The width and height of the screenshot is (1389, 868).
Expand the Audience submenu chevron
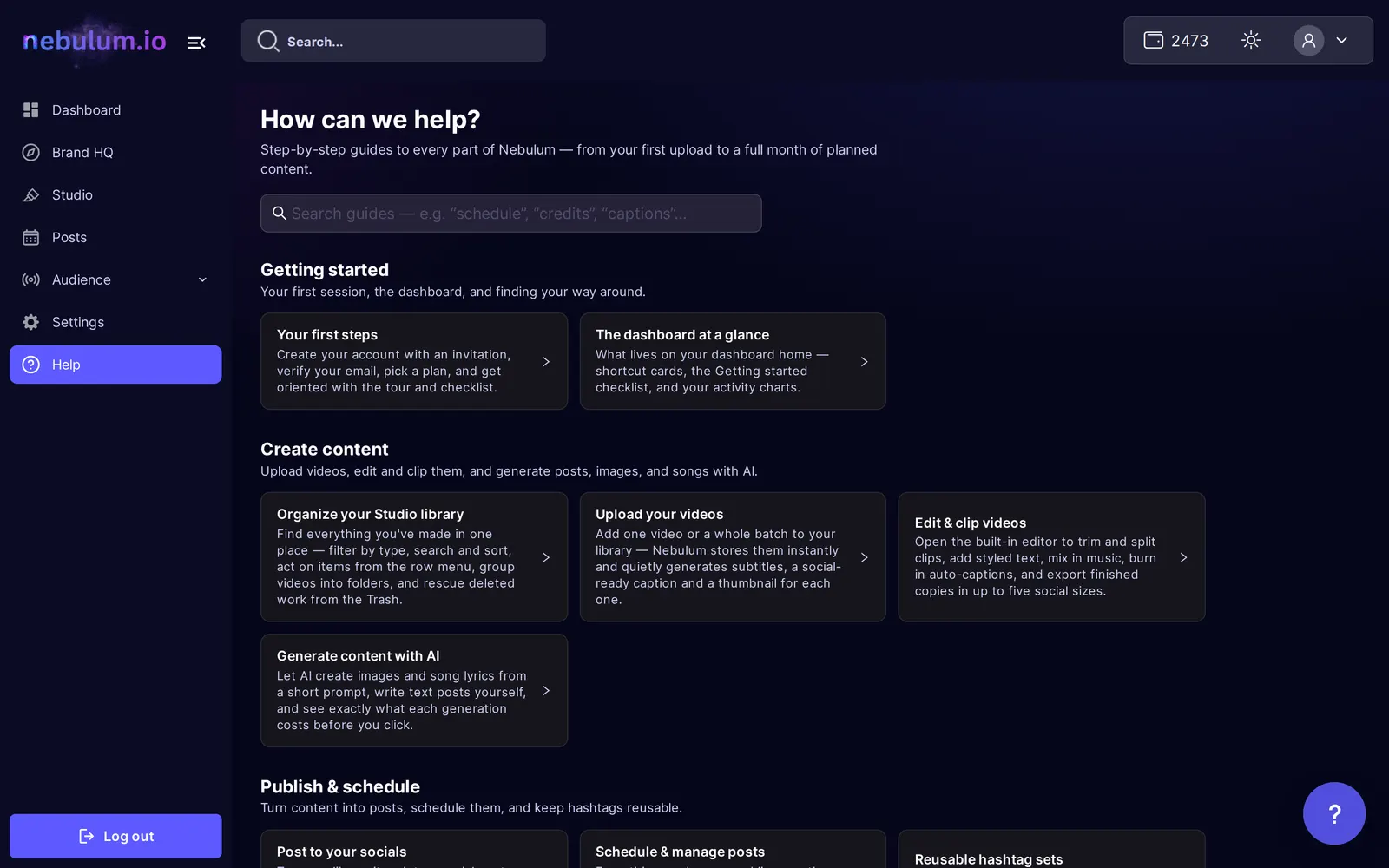(x=202, y=279)
